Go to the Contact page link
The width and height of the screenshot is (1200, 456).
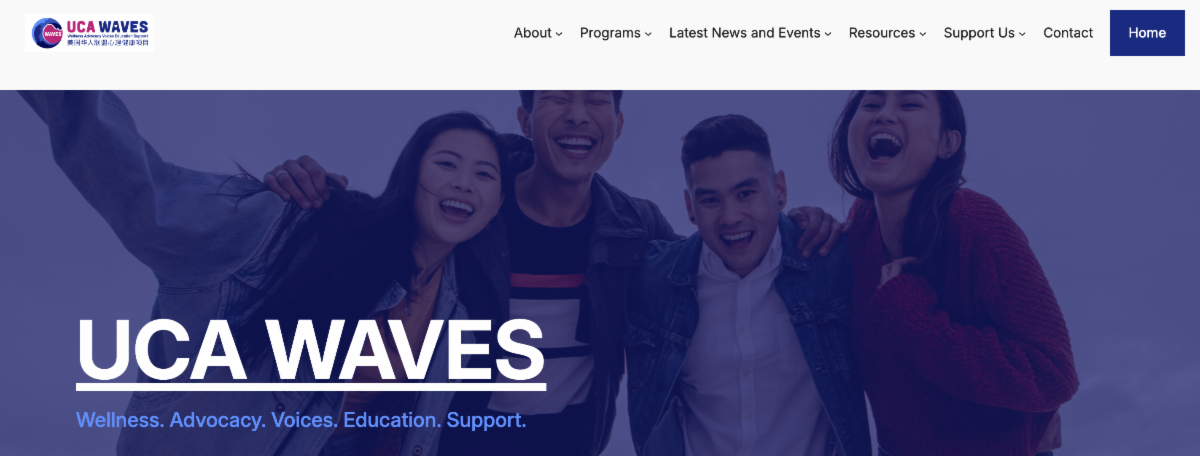pos(1068,33)
